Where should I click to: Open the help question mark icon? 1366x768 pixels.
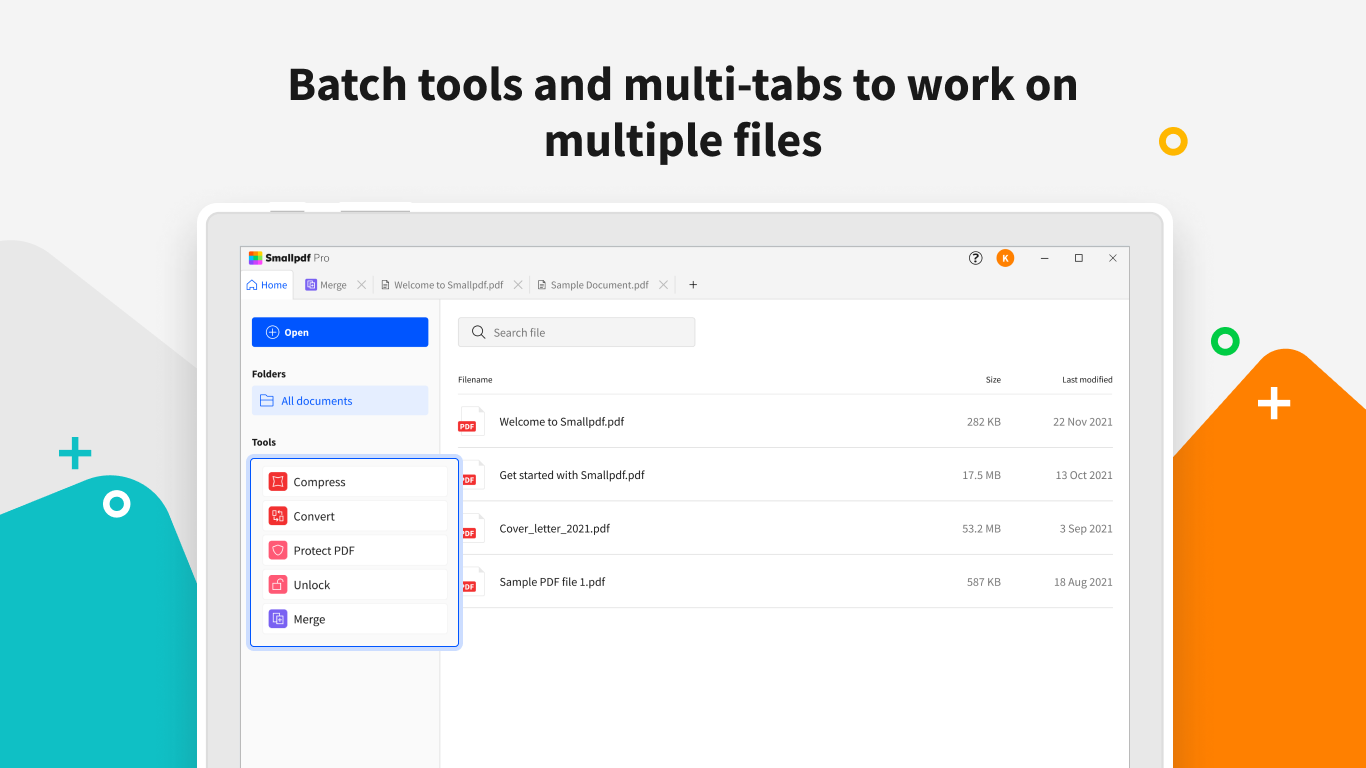click(x=976, y=258)
